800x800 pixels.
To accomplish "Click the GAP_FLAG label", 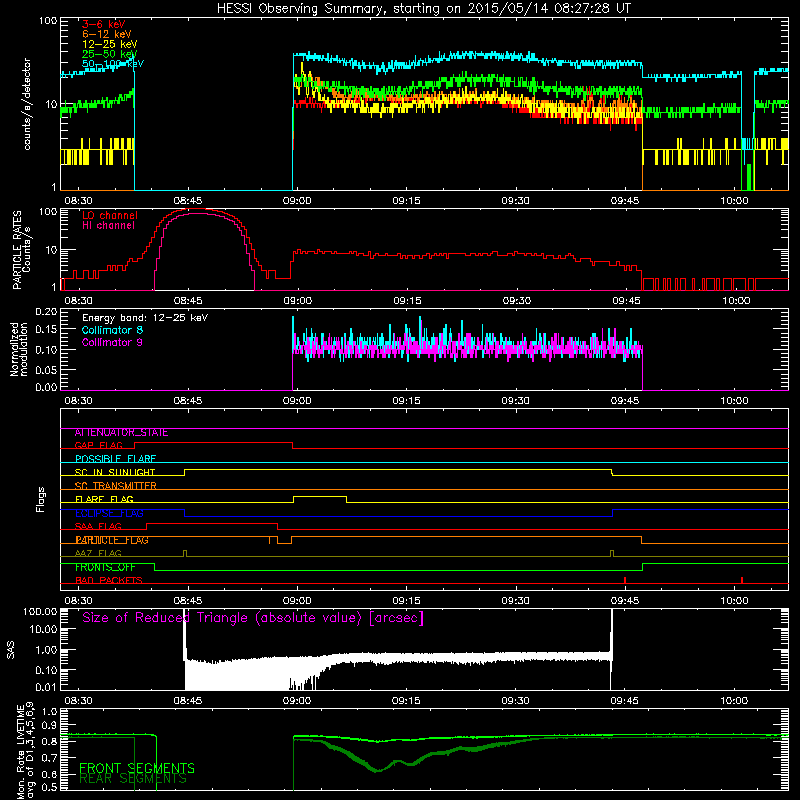I will pos(98,445).
